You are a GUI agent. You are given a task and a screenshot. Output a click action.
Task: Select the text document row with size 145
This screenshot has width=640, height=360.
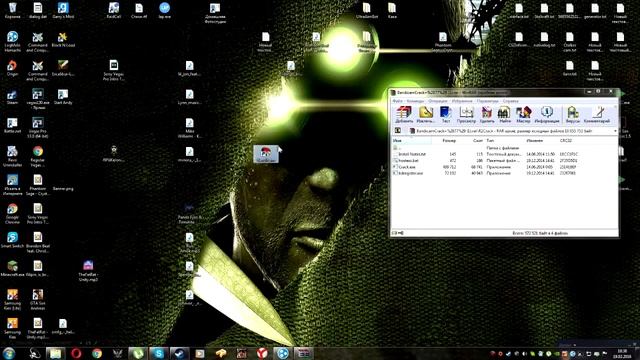tap(504, 154)
